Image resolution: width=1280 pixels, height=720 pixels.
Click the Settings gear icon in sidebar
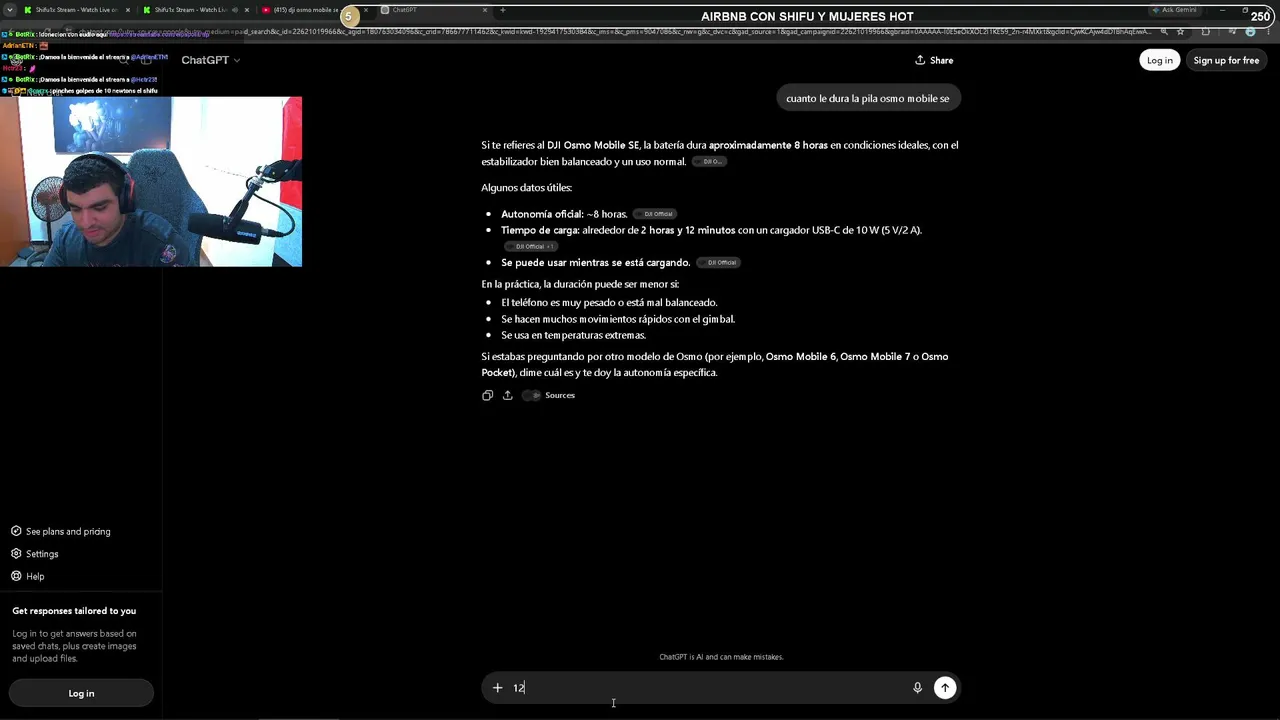click(x=16, y=554)
